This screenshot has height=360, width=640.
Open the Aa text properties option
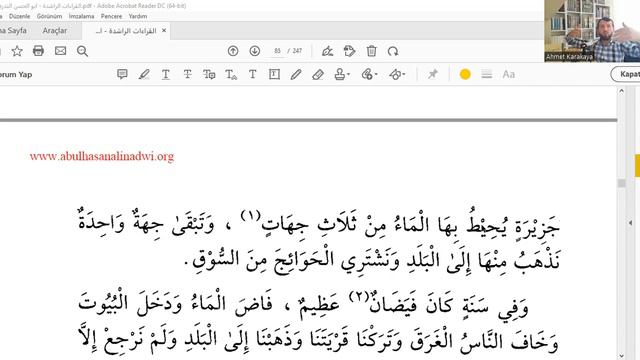pyautogui.click(x=509, y=74)
